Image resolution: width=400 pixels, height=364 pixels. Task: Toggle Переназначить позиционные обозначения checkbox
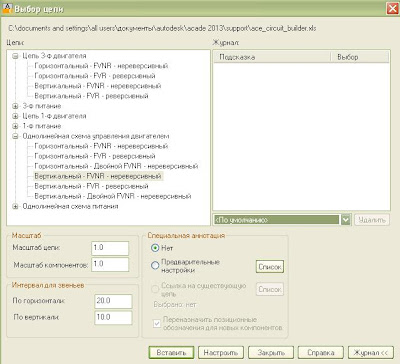[157, 323]
